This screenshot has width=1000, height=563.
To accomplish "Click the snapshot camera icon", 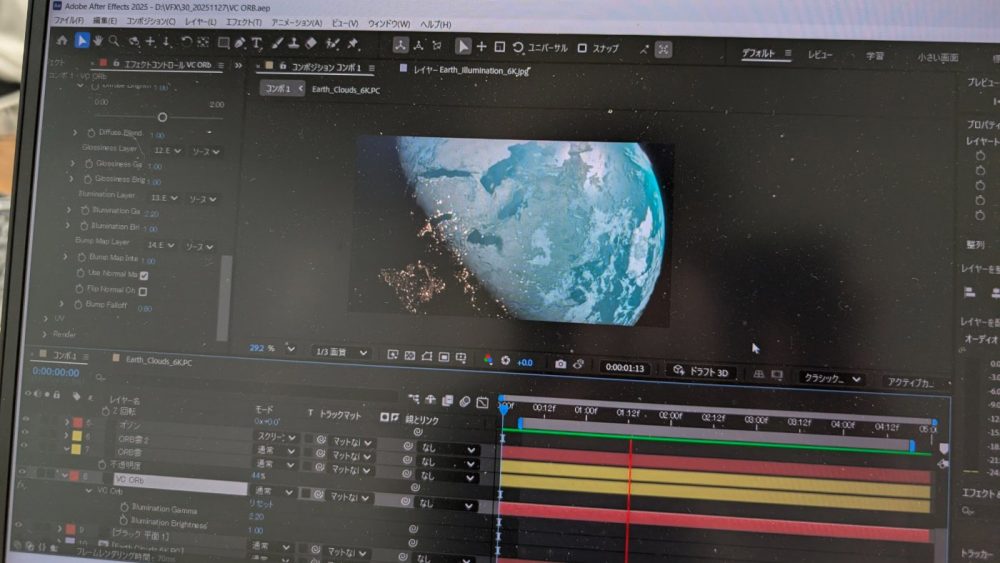I will pyautogui.click(x=560, y=364).
